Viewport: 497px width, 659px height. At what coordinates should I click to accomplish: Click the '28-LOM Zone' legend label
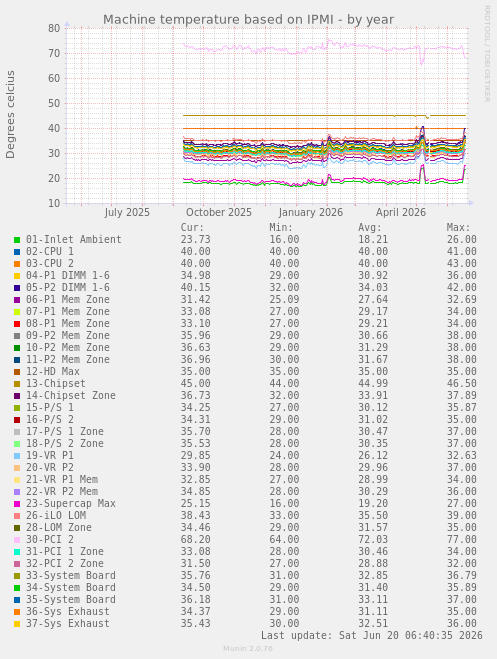point(59,527)
